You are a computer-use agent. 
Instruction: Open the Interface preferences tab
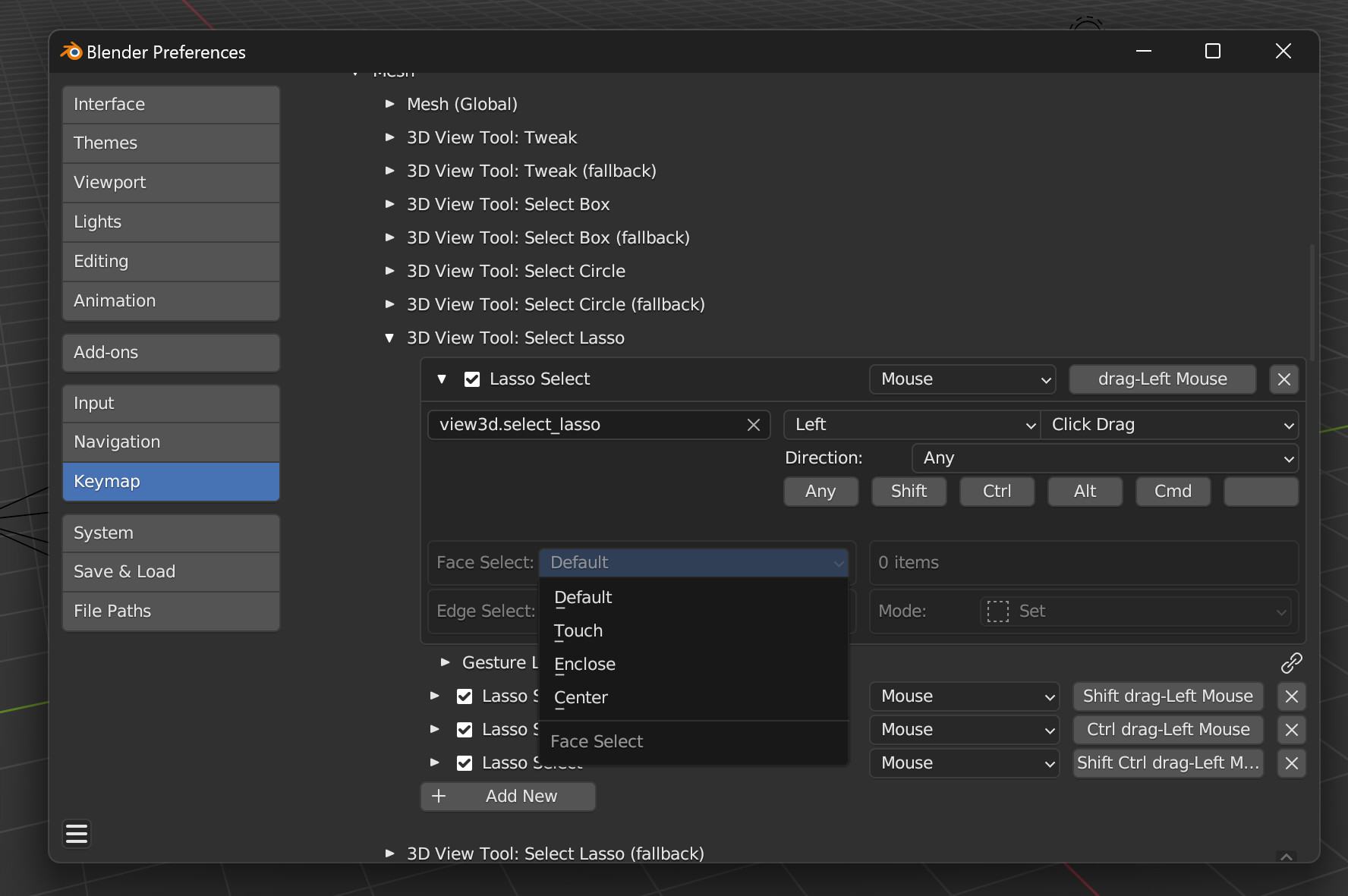coord(171,105)
